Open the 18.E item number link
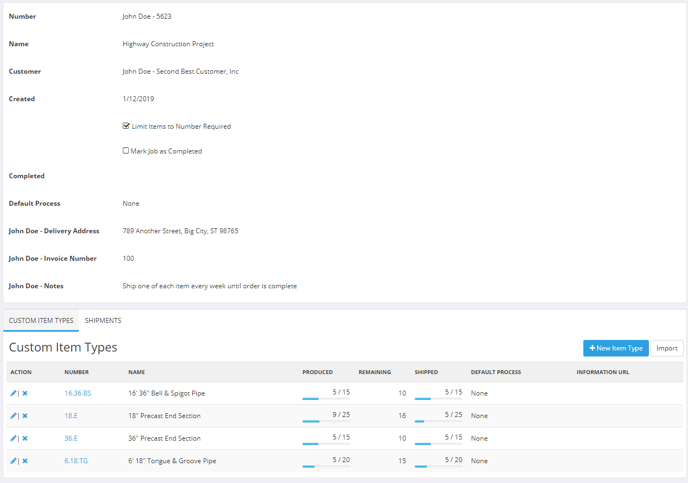Image resolution: width=688 pixels, height=483 pixels. 71,416
